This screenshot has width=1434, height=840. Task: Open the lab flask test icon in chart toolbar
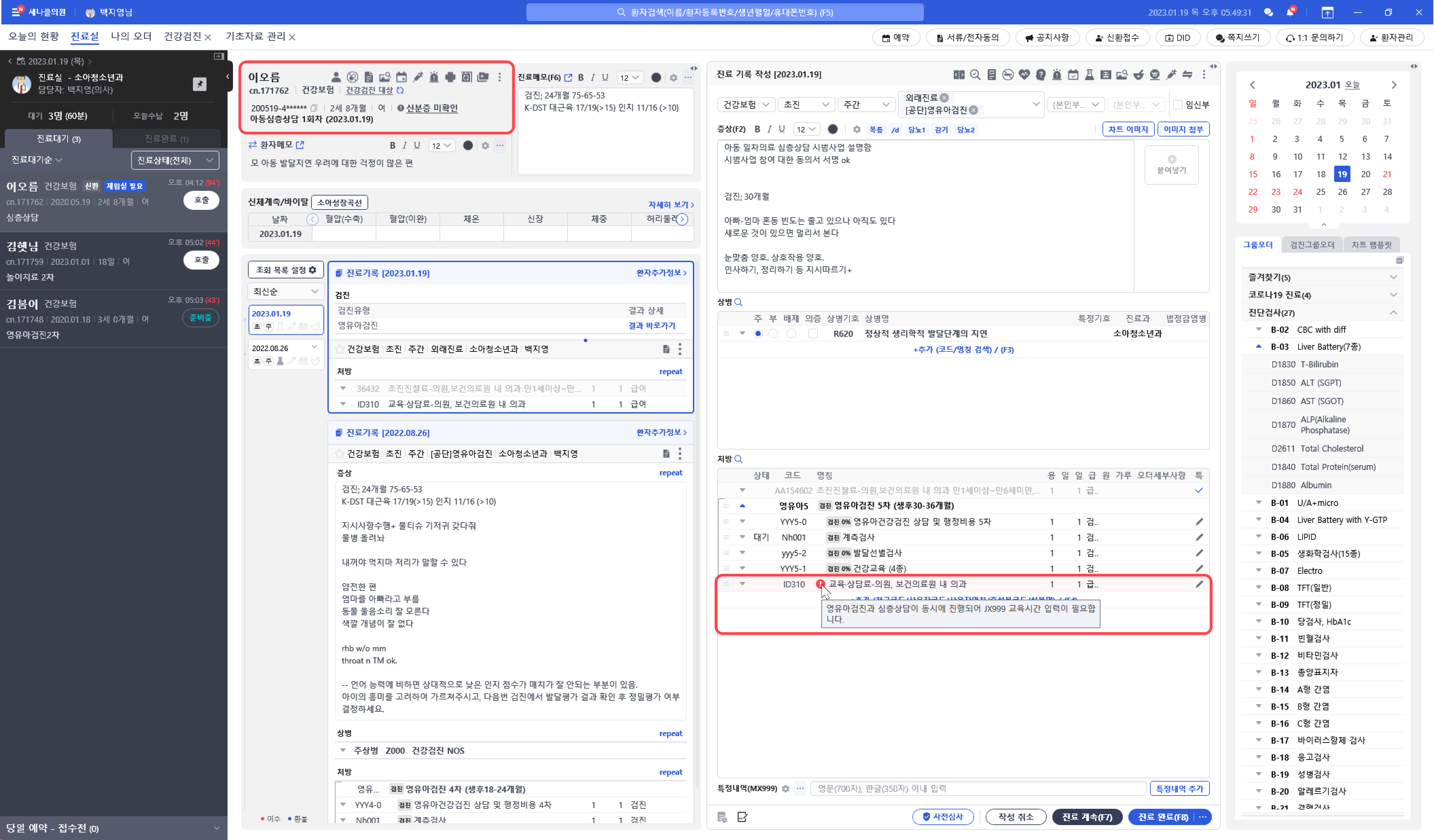(1090, 75)
